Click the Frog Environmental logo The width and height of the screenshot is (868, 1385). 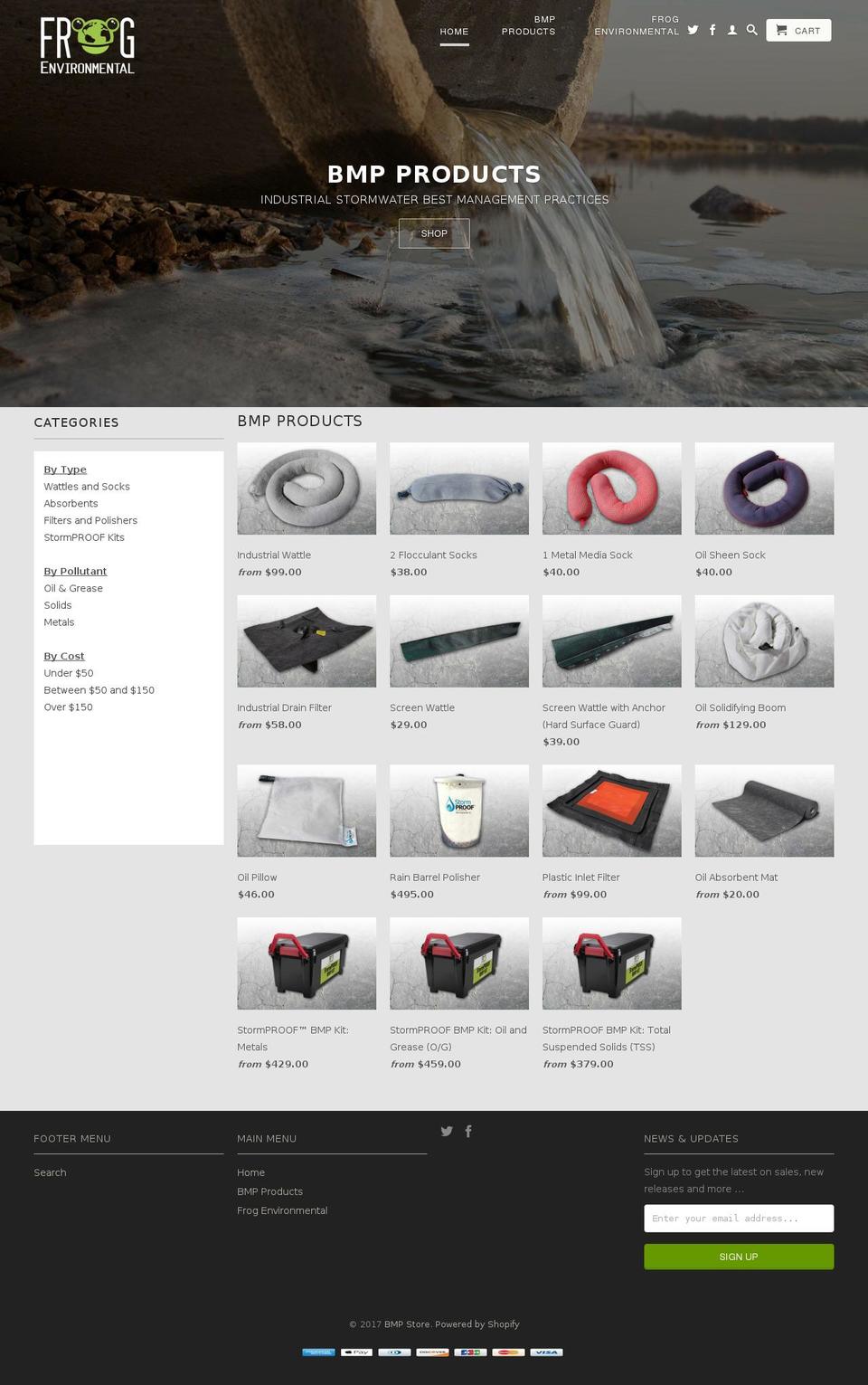(x=87, y=45)
